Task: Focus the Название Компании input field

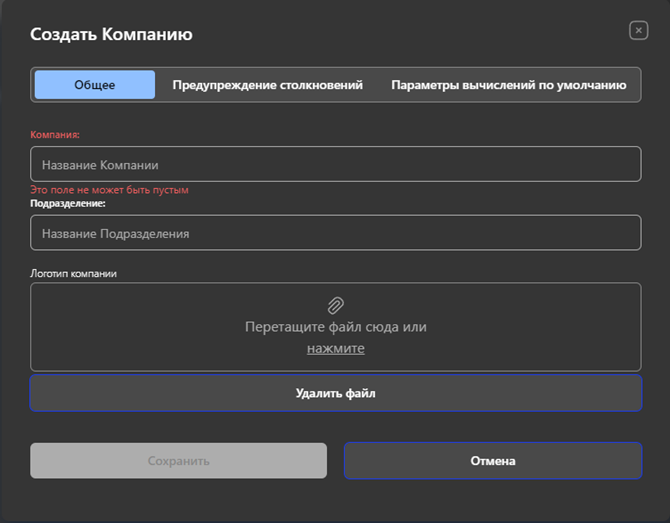Action: (x=335, y=164)
